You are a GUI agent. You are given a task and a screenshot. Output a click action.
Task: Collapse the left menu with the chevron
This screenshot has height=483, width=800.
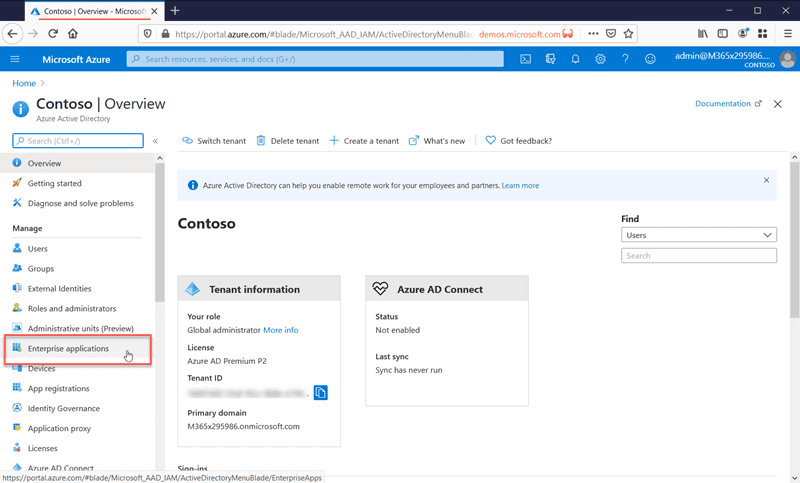click(x=155, y=141)
